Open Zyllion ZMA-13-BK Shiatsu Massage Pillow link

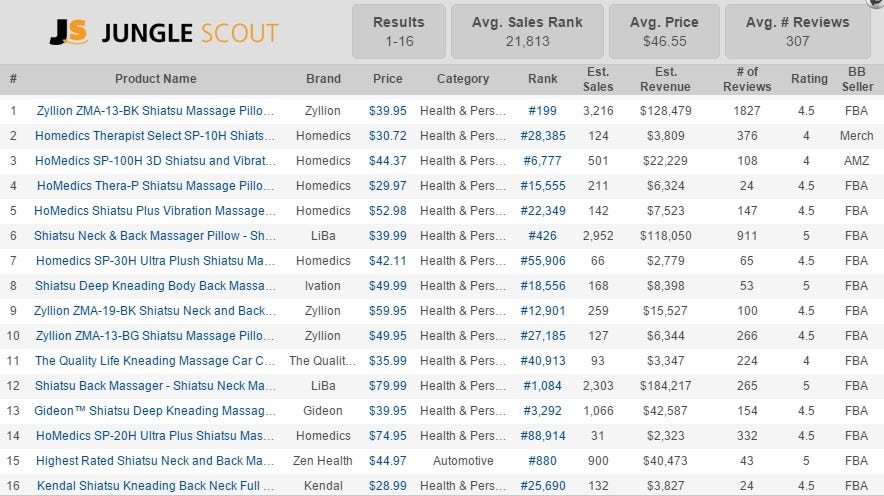click(x=155, y=111)
